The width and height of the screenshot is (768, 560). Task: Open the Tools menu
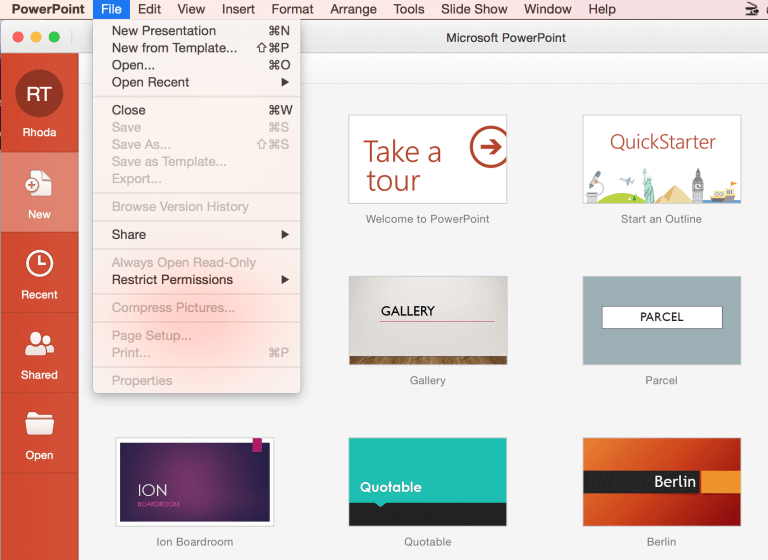pos(409,9)
